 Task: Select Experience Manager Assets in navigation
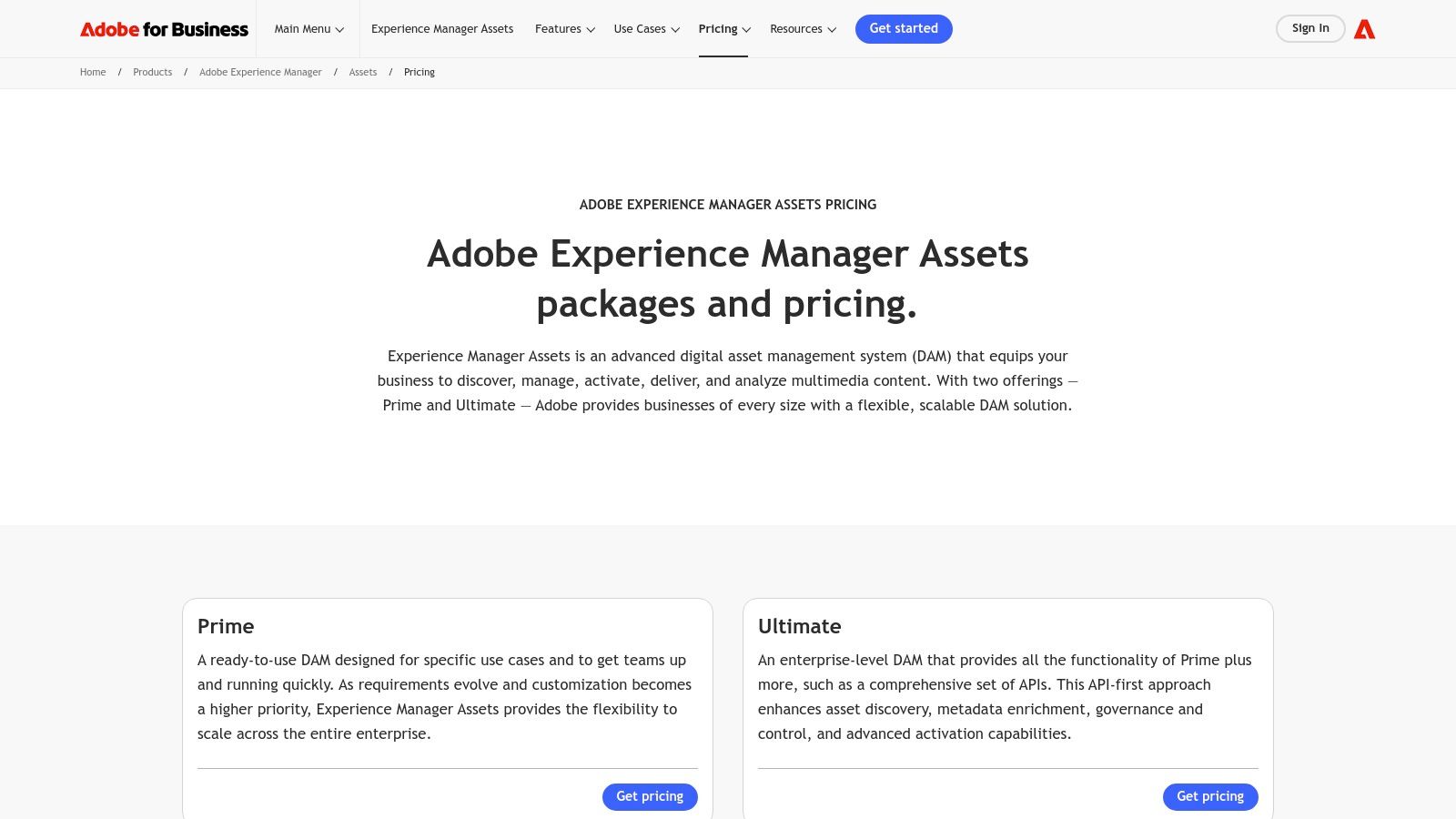point(442,28)
